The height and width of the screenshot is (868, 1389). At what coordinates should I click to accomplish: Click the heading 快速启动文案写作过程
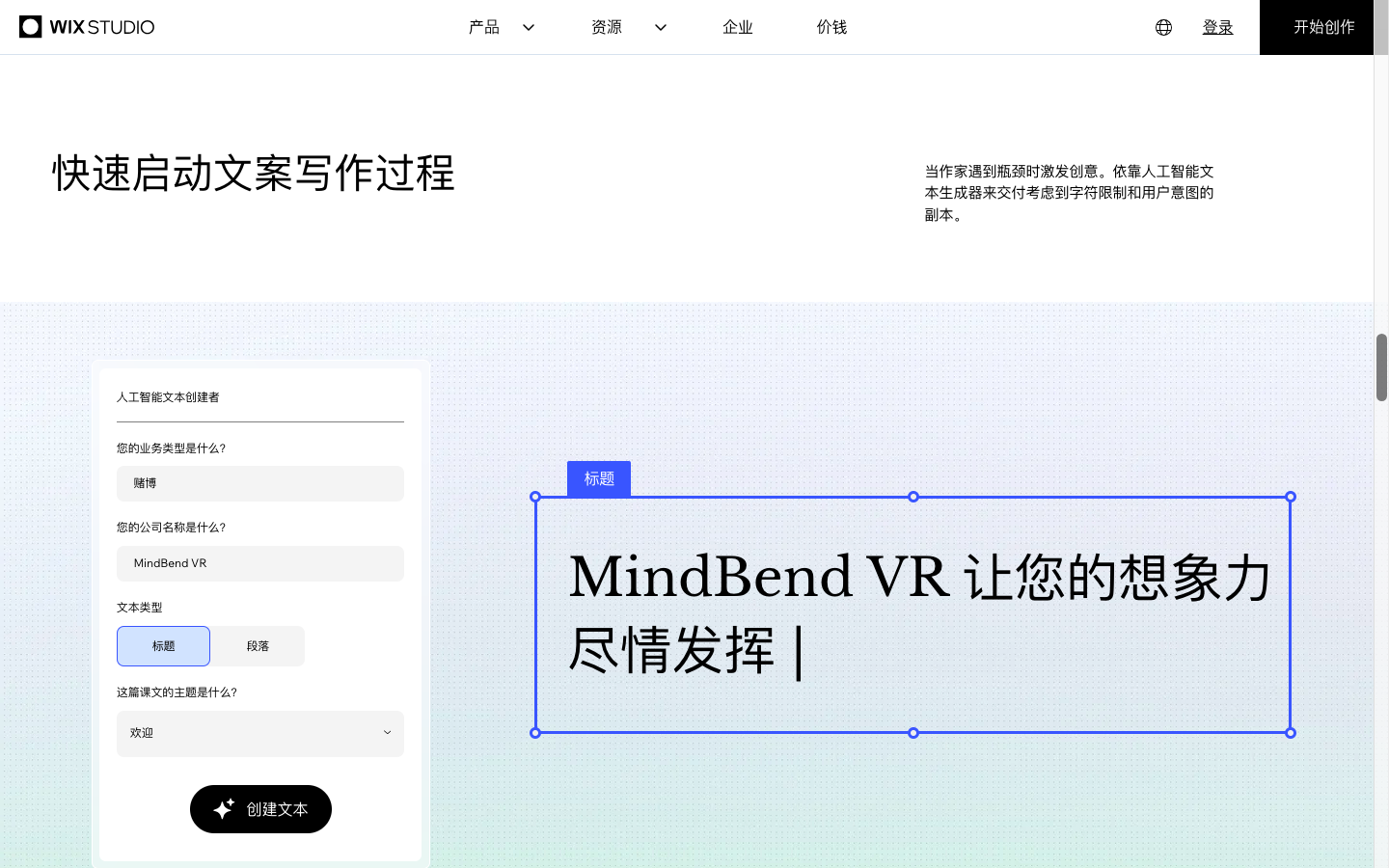[x=254, y=174]
